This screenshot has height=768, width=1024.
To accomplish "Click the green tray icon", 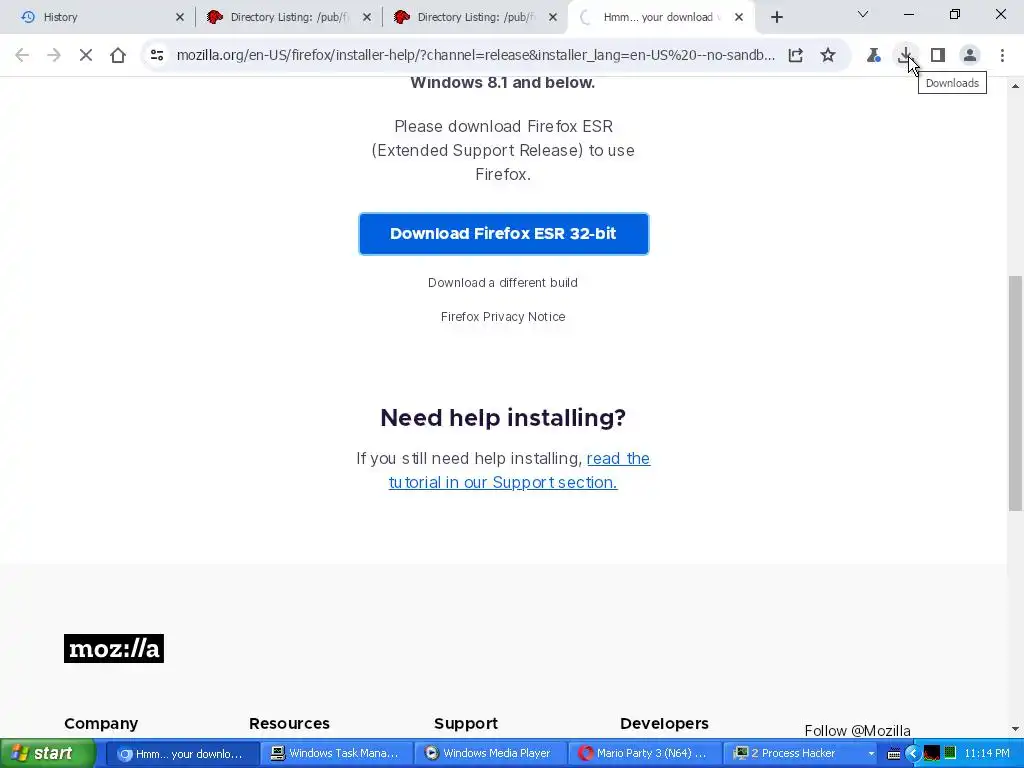I will (x=950, y=753).
